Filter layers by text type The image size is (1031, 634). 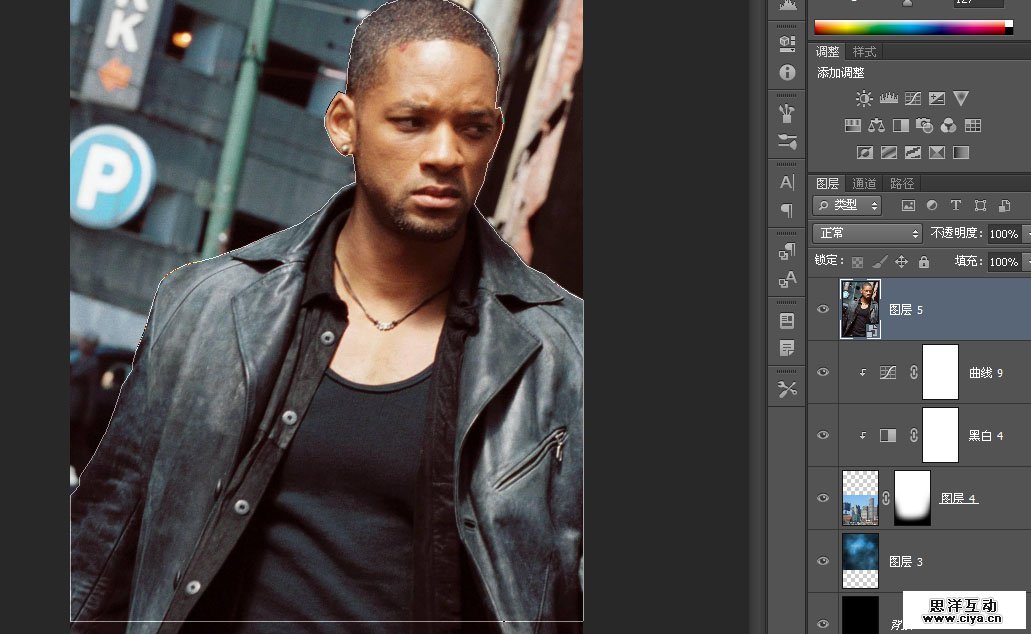(x=955, y=205)
